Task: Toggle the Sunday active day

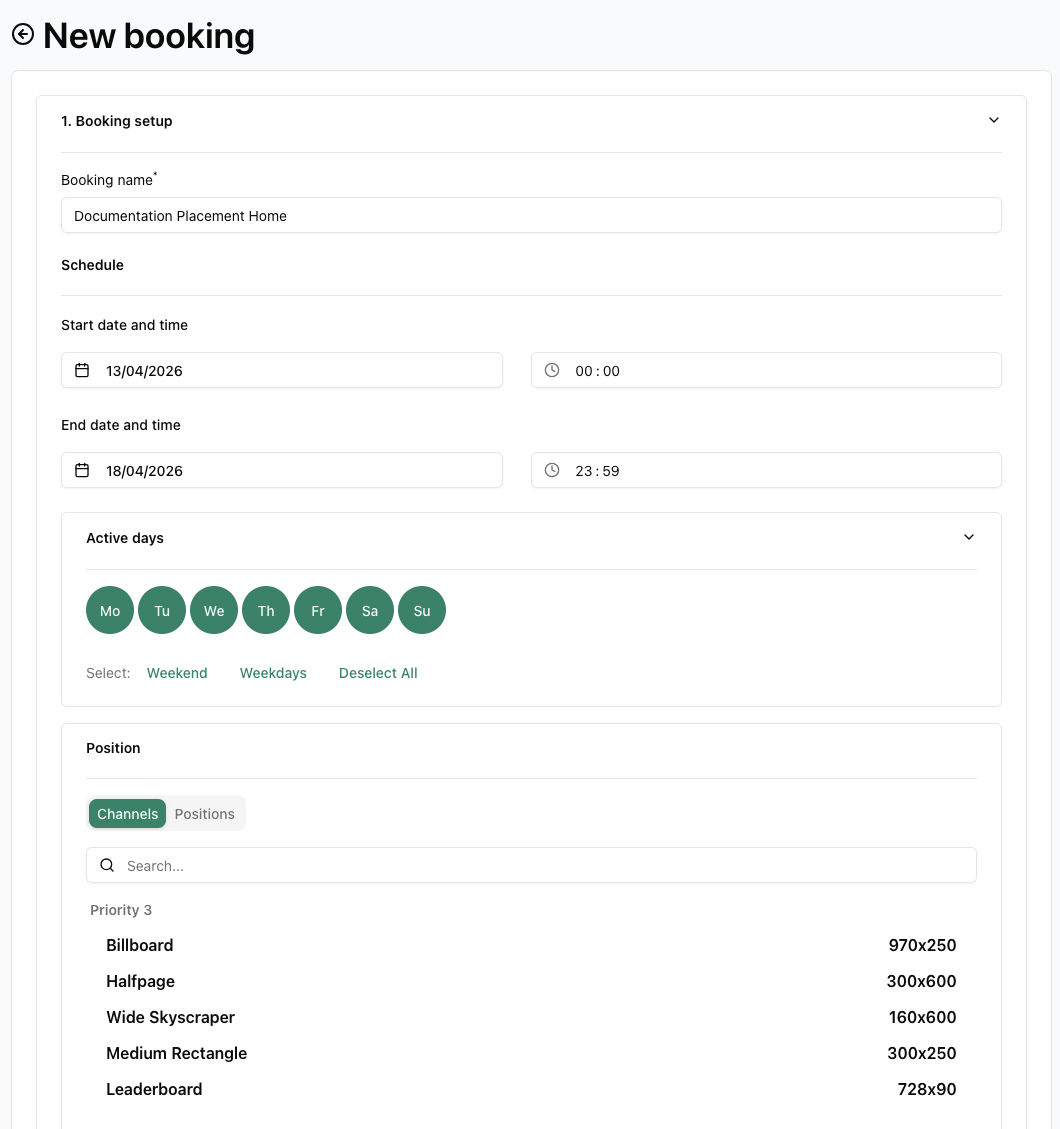Action: point(422,610)
